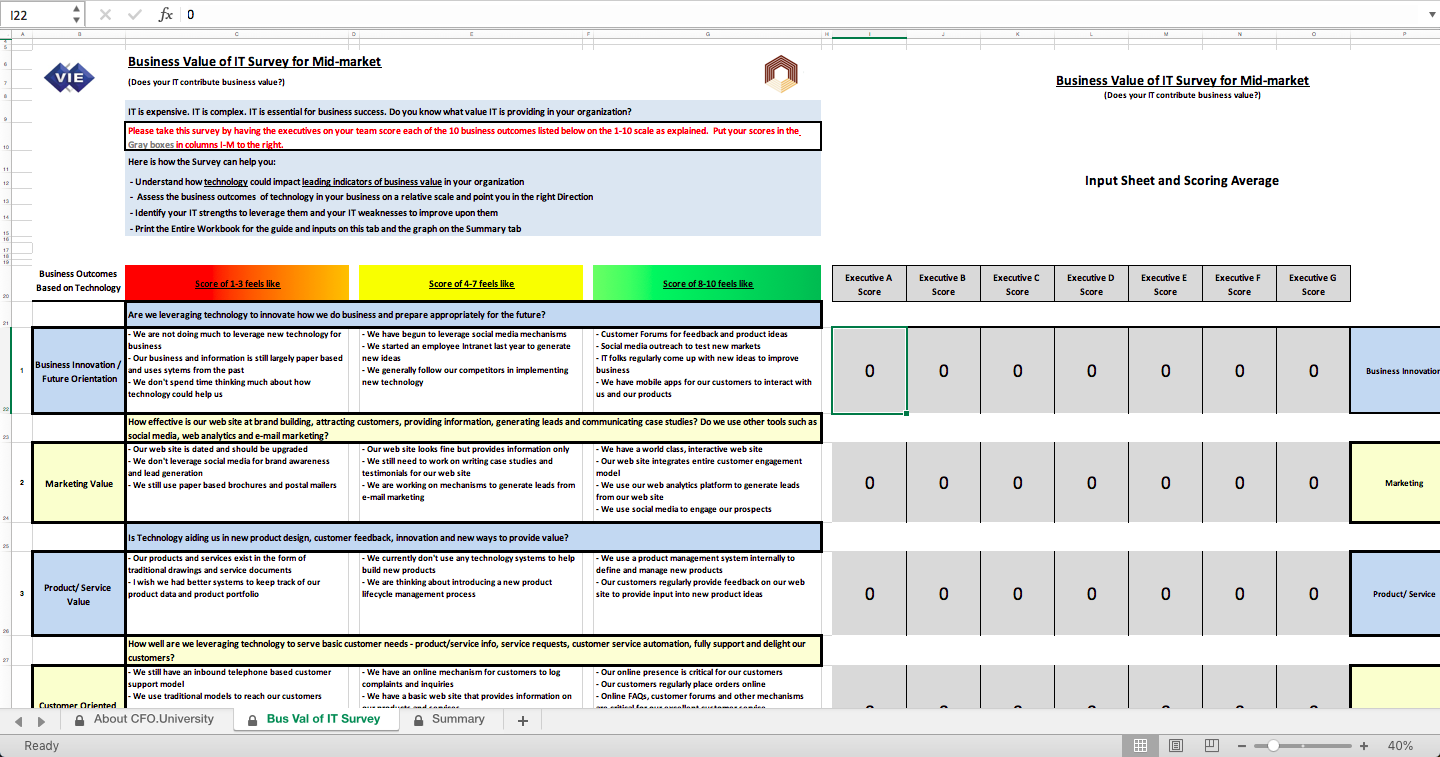This screenshot has width=1440, height=757.
Task: Click the zoom slider handle
Action: tap(1273, 746)
